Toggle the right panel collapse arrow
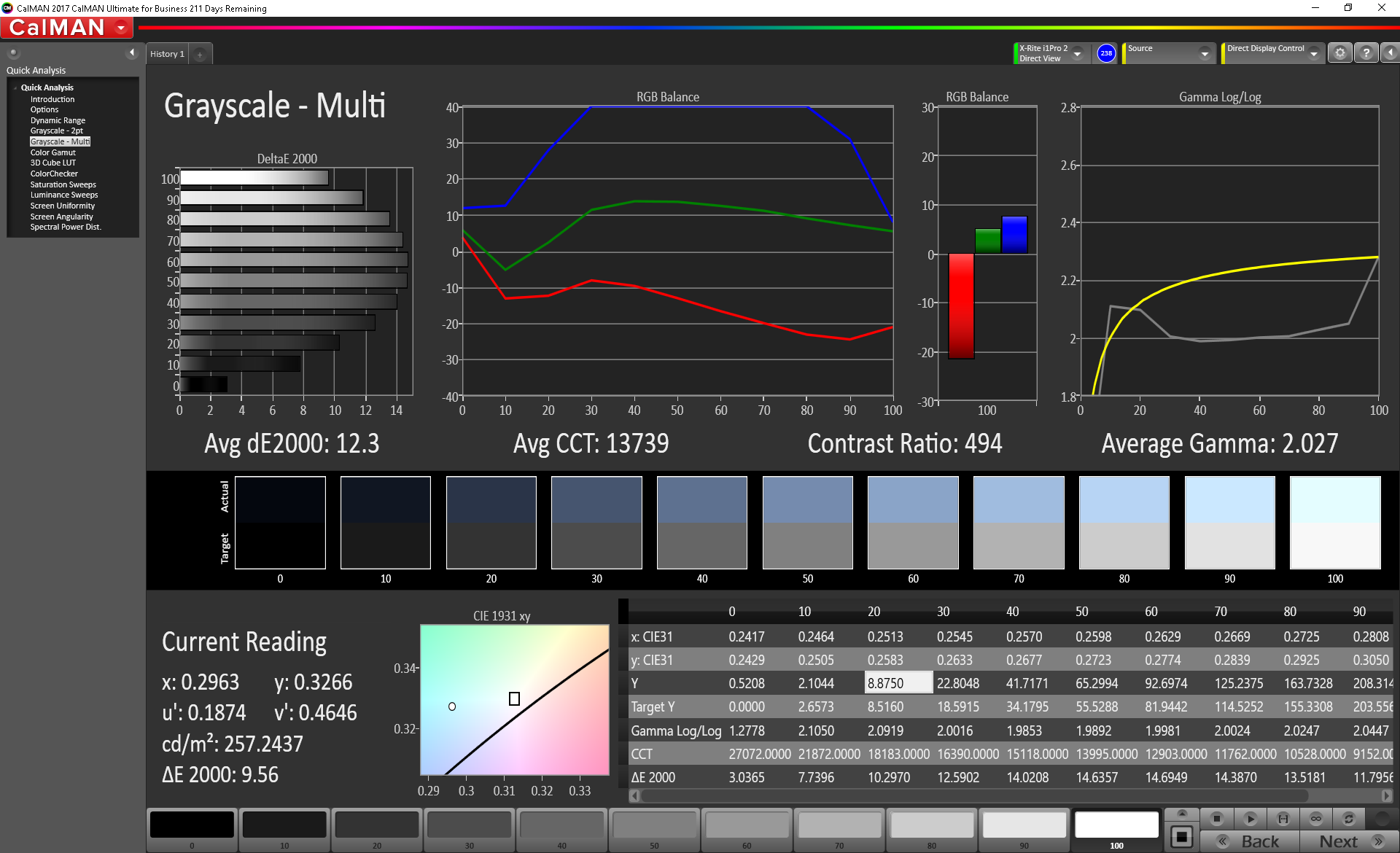 pyautogui.click(x=1391, y=53)
